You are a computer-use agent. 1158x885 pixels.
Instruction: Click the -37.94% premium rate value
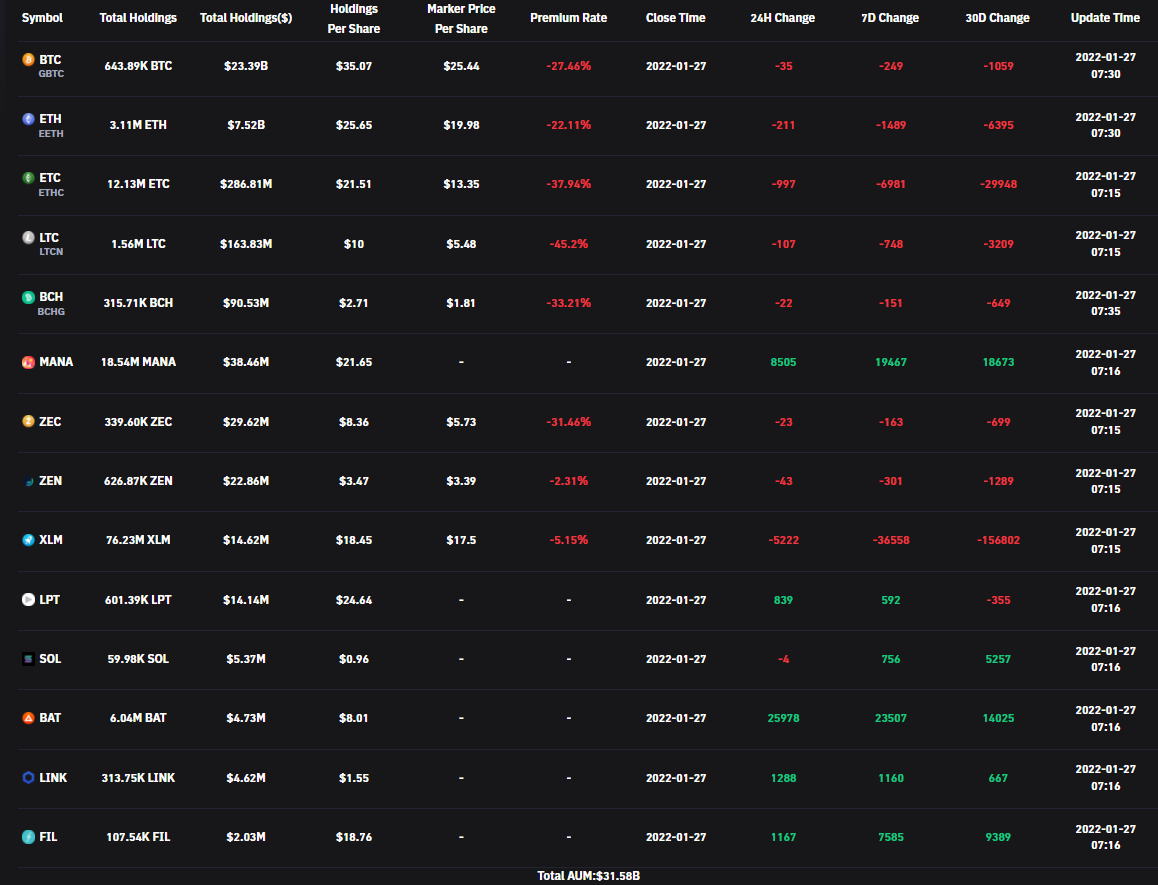[569, 184]
